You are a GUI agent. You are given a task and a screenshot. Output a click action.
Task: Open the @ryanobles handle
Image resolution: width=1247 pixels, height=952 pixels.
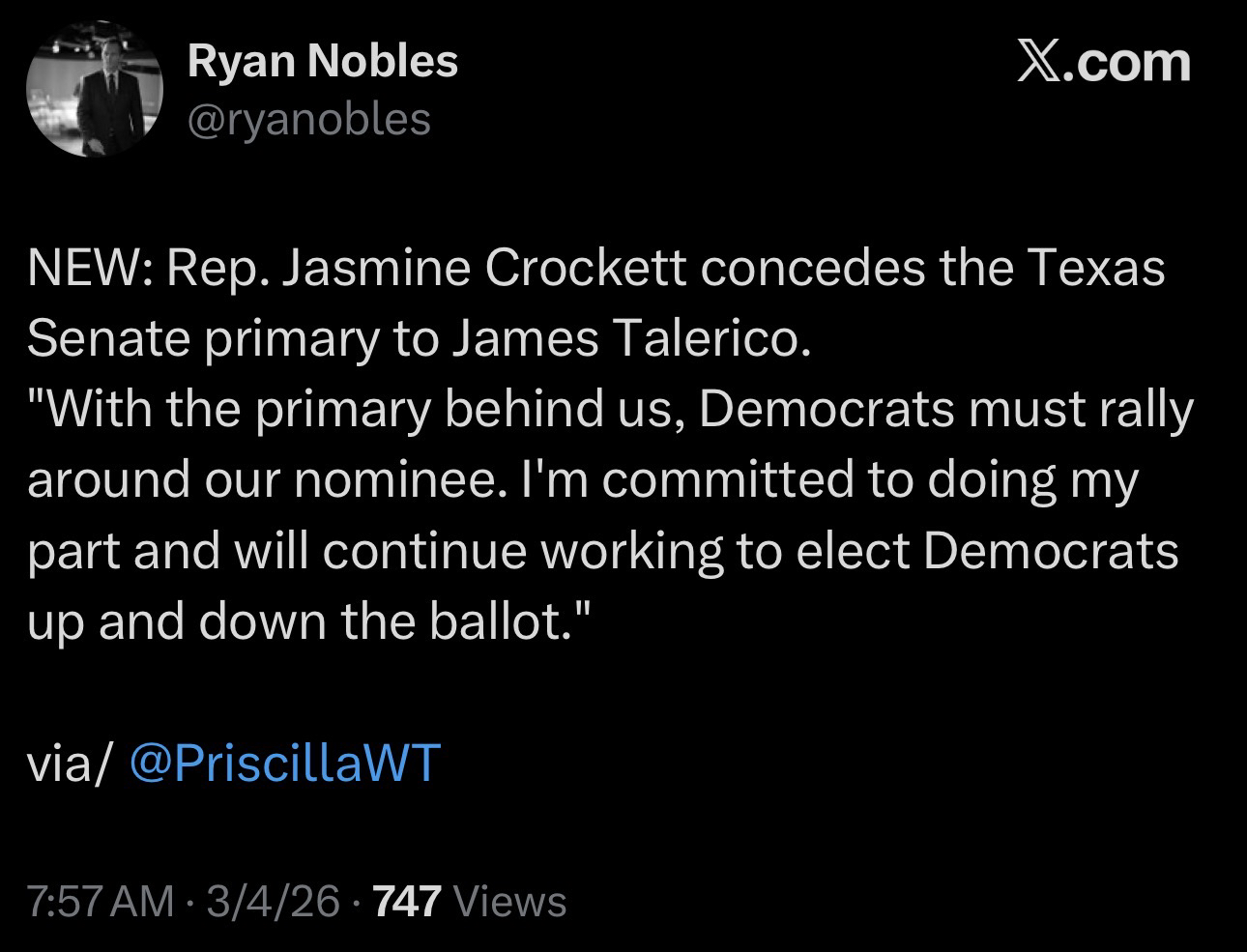[308, 119]
